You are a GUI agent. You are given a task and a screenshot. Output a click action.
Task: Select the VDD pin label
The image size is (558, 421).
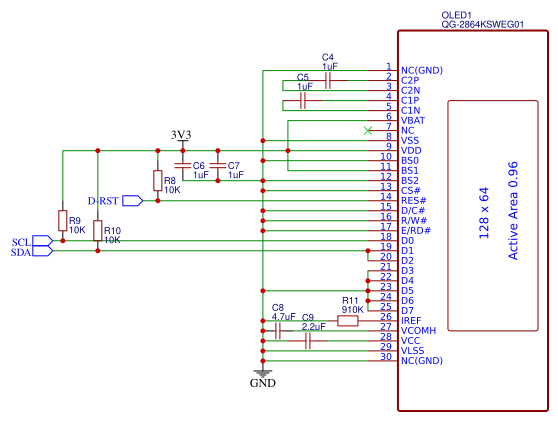pos(411,151)
